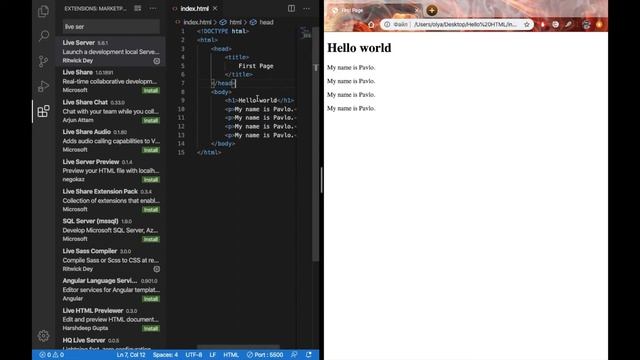Open a new browser tab with plus button
This screenshot has height=360, width=640.
coord(432,10)
